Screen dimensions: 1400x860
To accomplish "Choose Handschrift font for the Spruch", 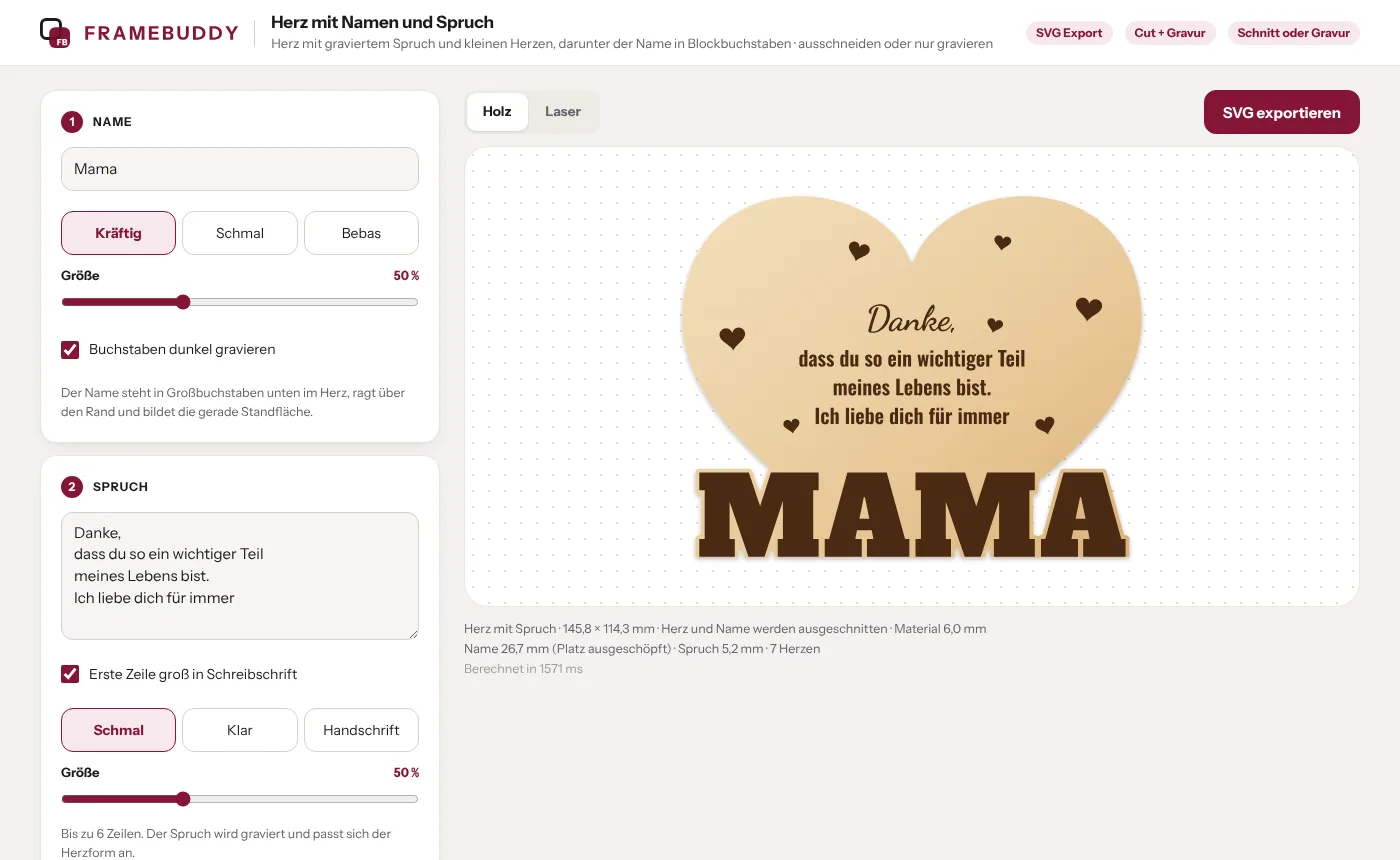I will point(361,730).
